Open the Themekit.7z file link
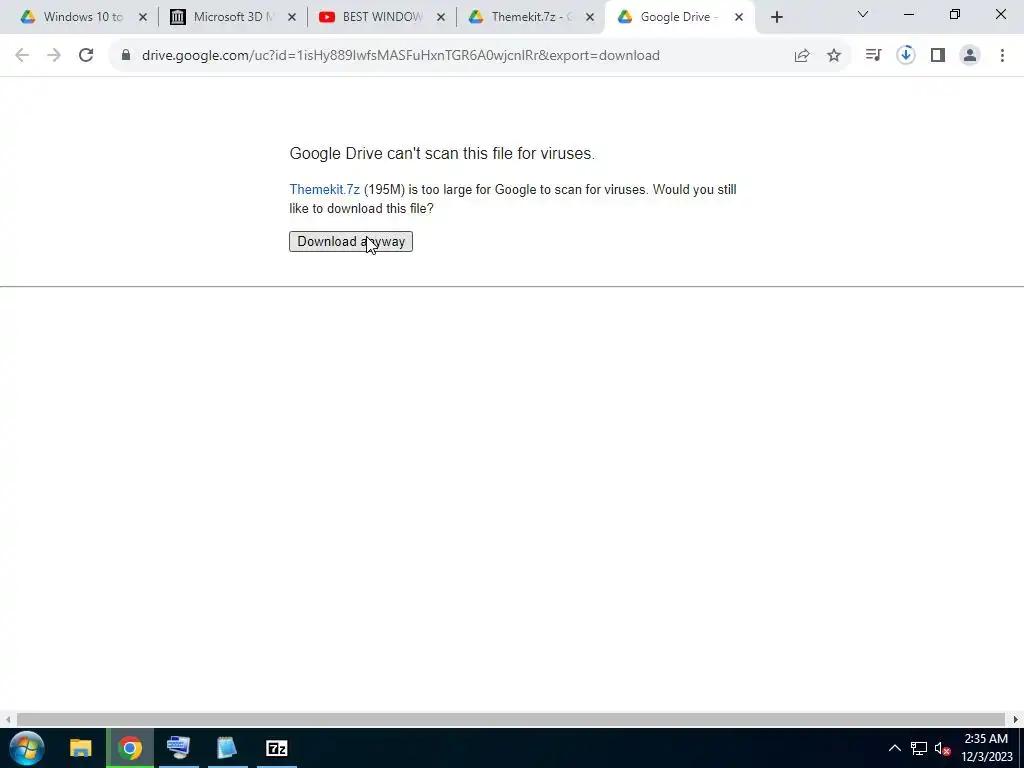This screenshot has width=1024, height=768. tap(325, 189)
